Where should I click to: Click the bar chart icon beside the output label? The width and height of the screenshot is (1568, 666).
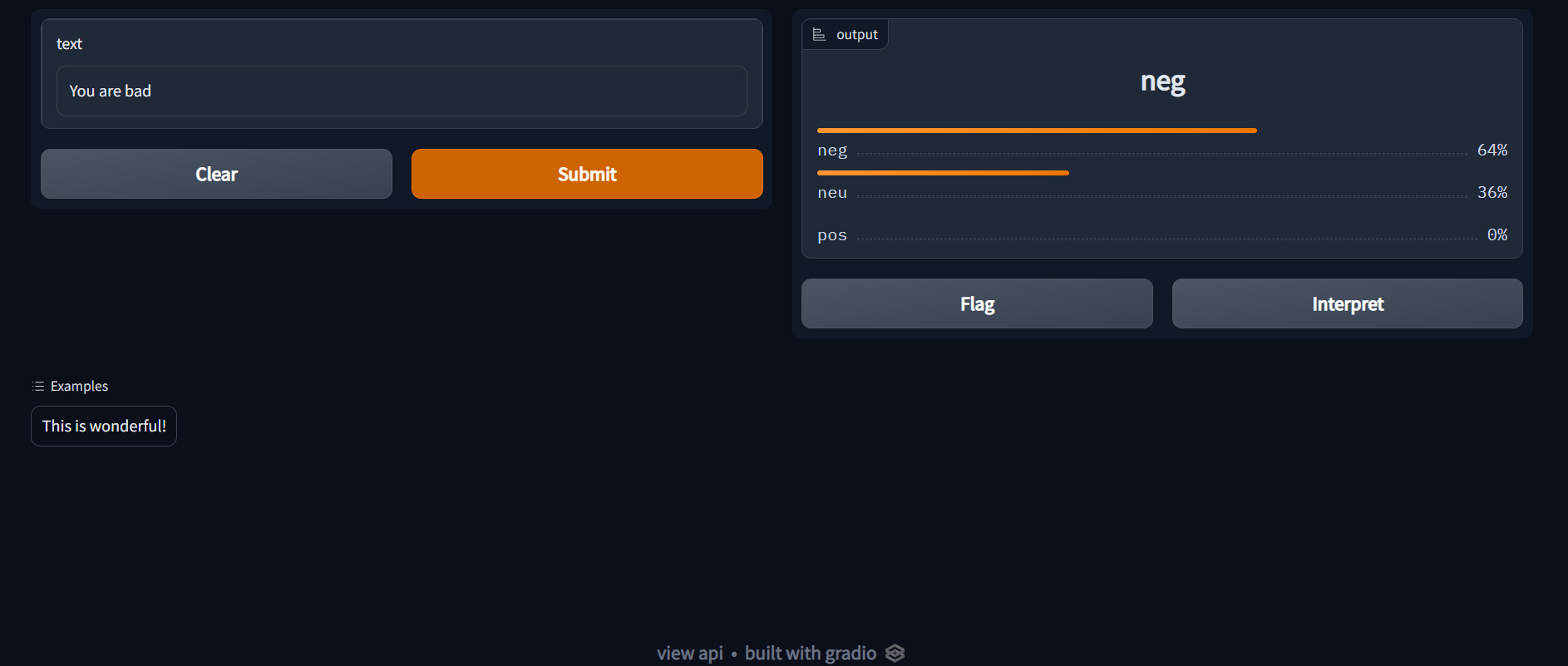(x=819, y=33)
